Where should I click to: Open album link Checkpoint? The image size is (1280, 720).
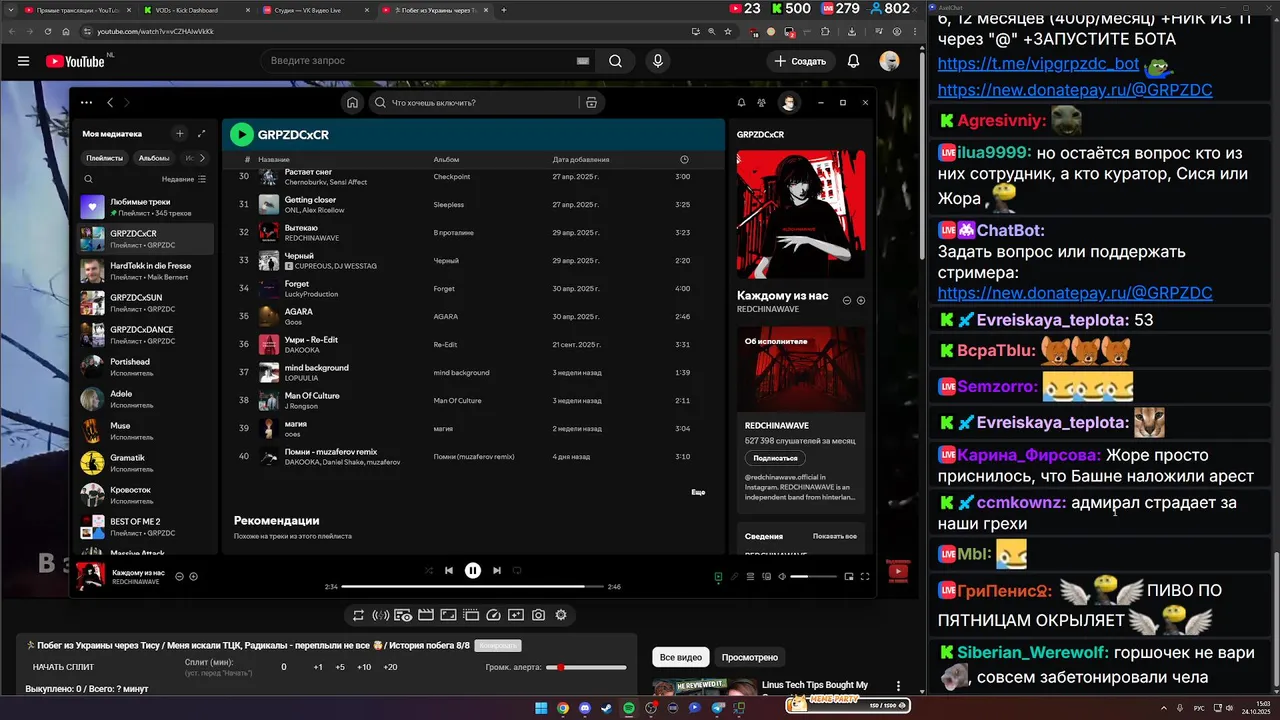click(x=451, y=177)
